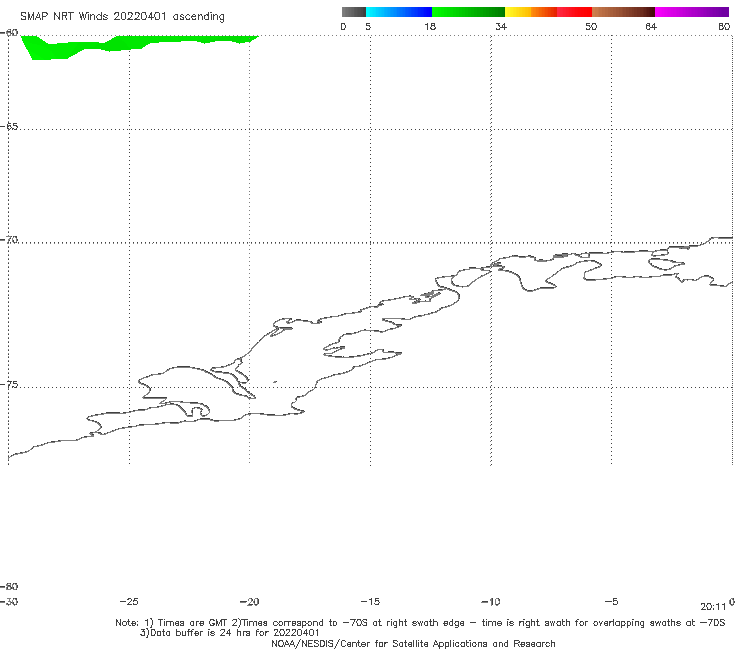Click the longitude label '-10'
Image resolution: width=740 pixels, height=650 pixels.
point(490,602)
